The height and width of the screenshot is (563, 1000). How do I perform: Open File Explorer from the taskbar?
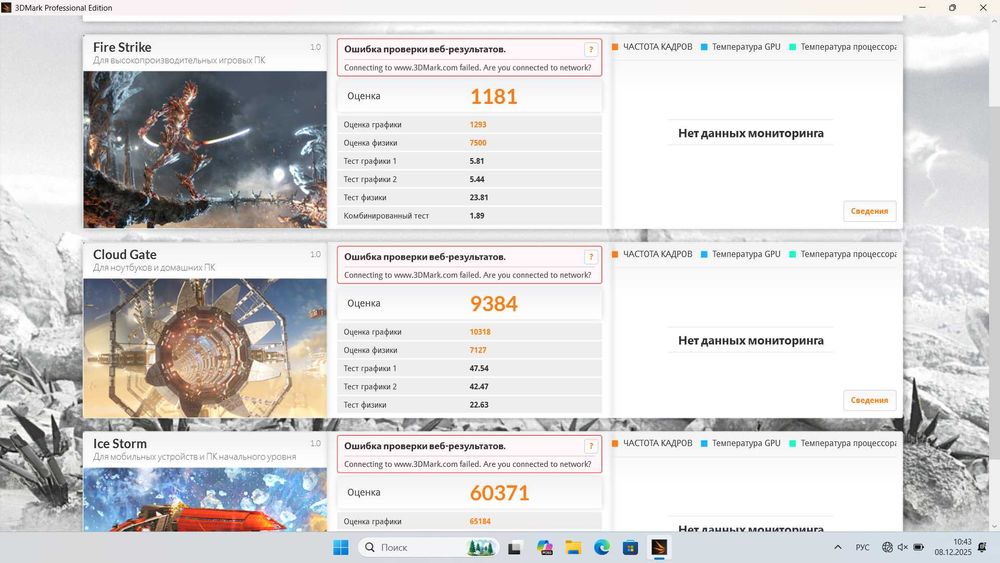573,547
